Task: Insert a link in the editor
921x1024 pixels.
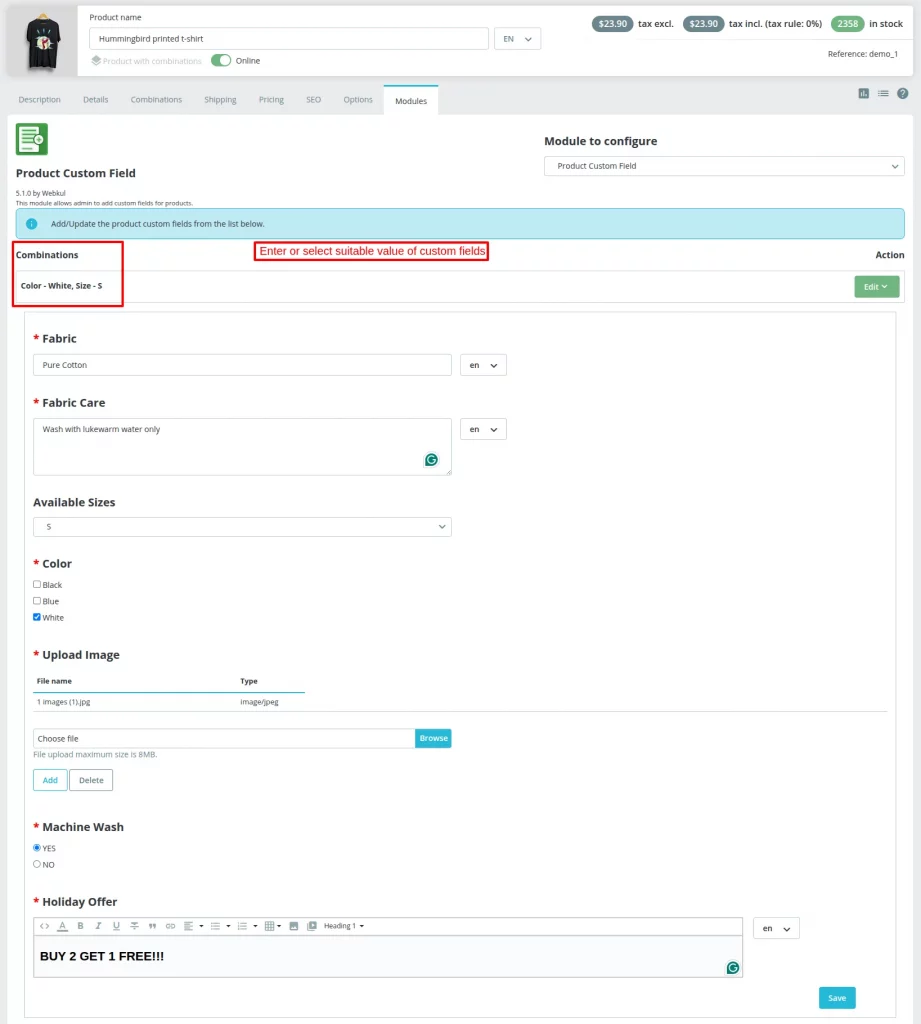Action: coord(170,925)
